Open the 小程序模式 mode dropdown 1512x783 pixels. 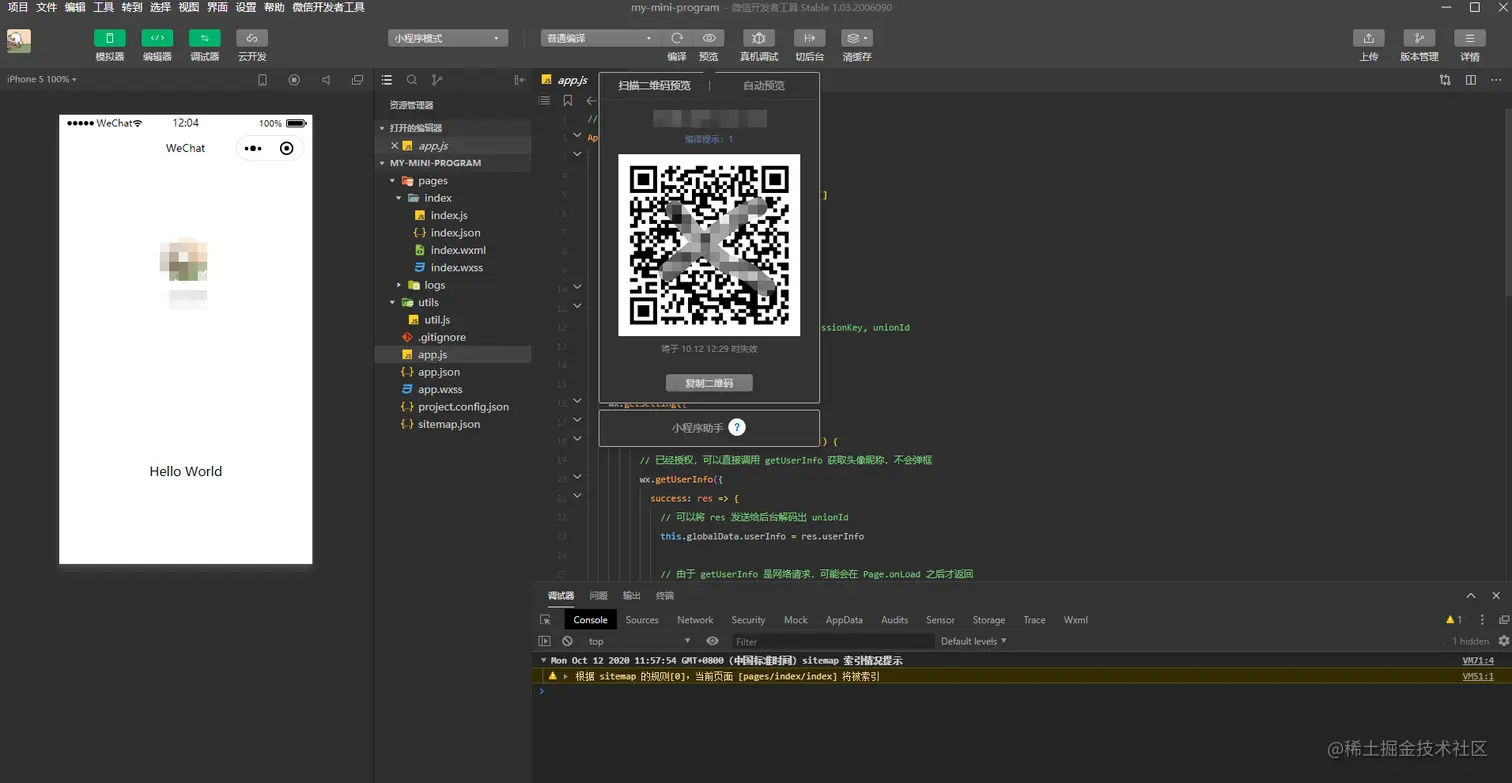click(x=448, y=38)
